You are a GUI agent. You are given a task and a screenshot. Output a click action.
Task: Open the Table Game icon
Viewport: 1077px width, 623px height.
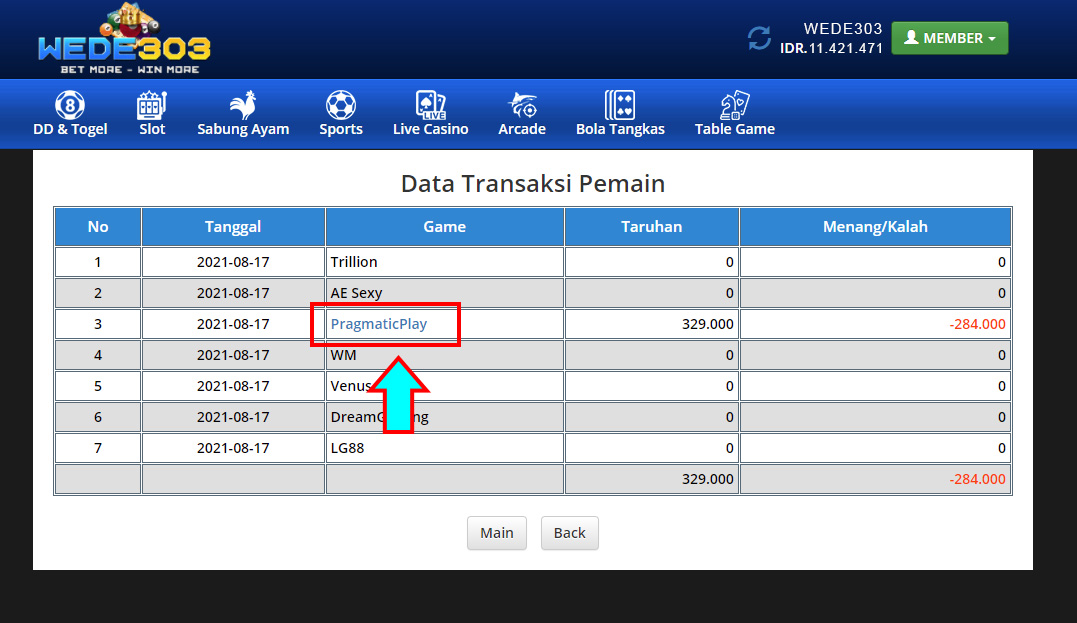point(735,105)
